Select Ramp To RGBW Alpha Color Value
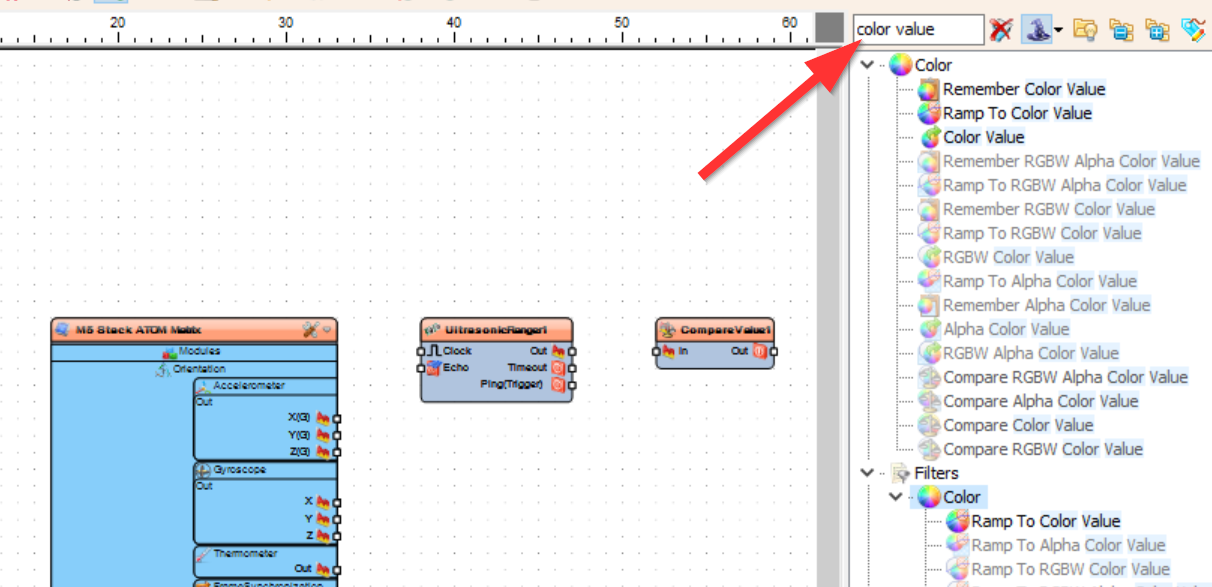The height and width of the screenshot is (587, 1212). coord(1065,185)
